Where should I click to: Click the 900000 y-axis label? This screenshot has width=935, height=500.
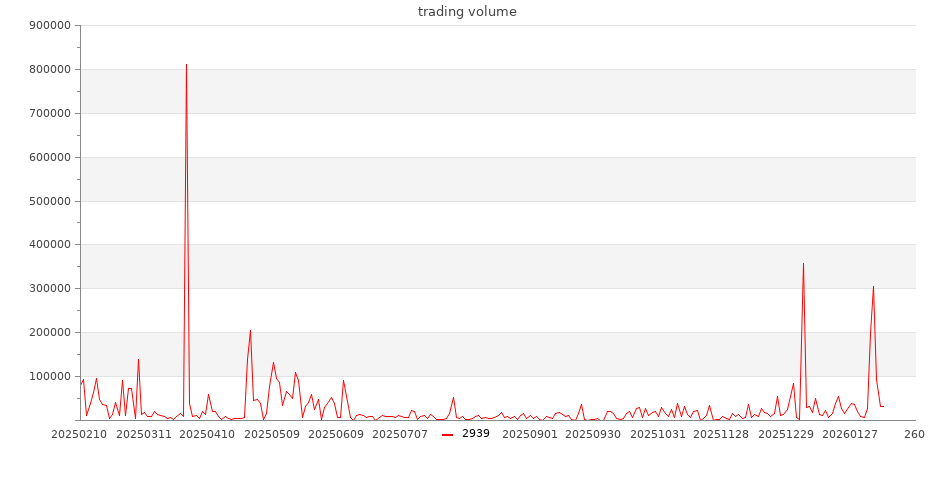click(50, 26)
